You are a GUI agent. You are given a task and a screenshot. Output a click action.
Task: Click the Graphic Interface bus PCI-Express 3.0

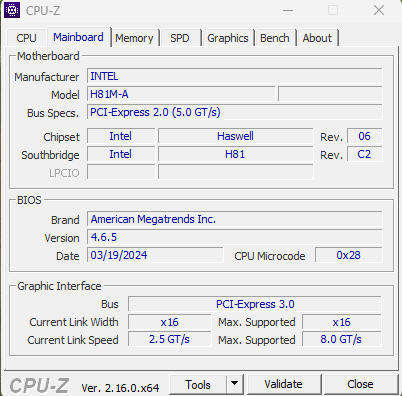(255, 304)
